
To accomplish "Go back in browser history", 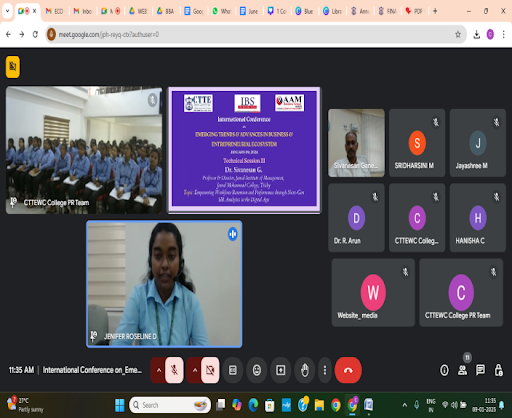I will (8, 34).
